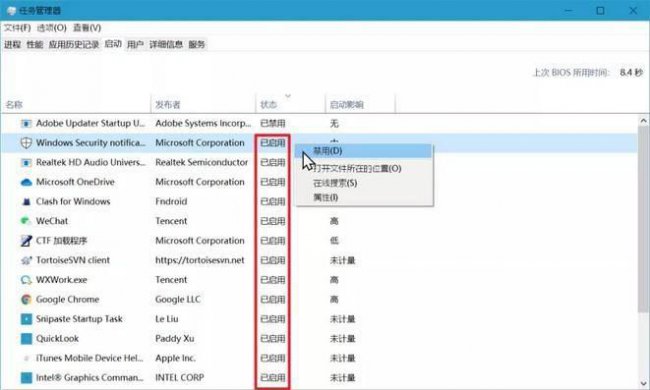Click publisher INTEL CORP
This screenshot has height=390, width=650.
[179, 378]
